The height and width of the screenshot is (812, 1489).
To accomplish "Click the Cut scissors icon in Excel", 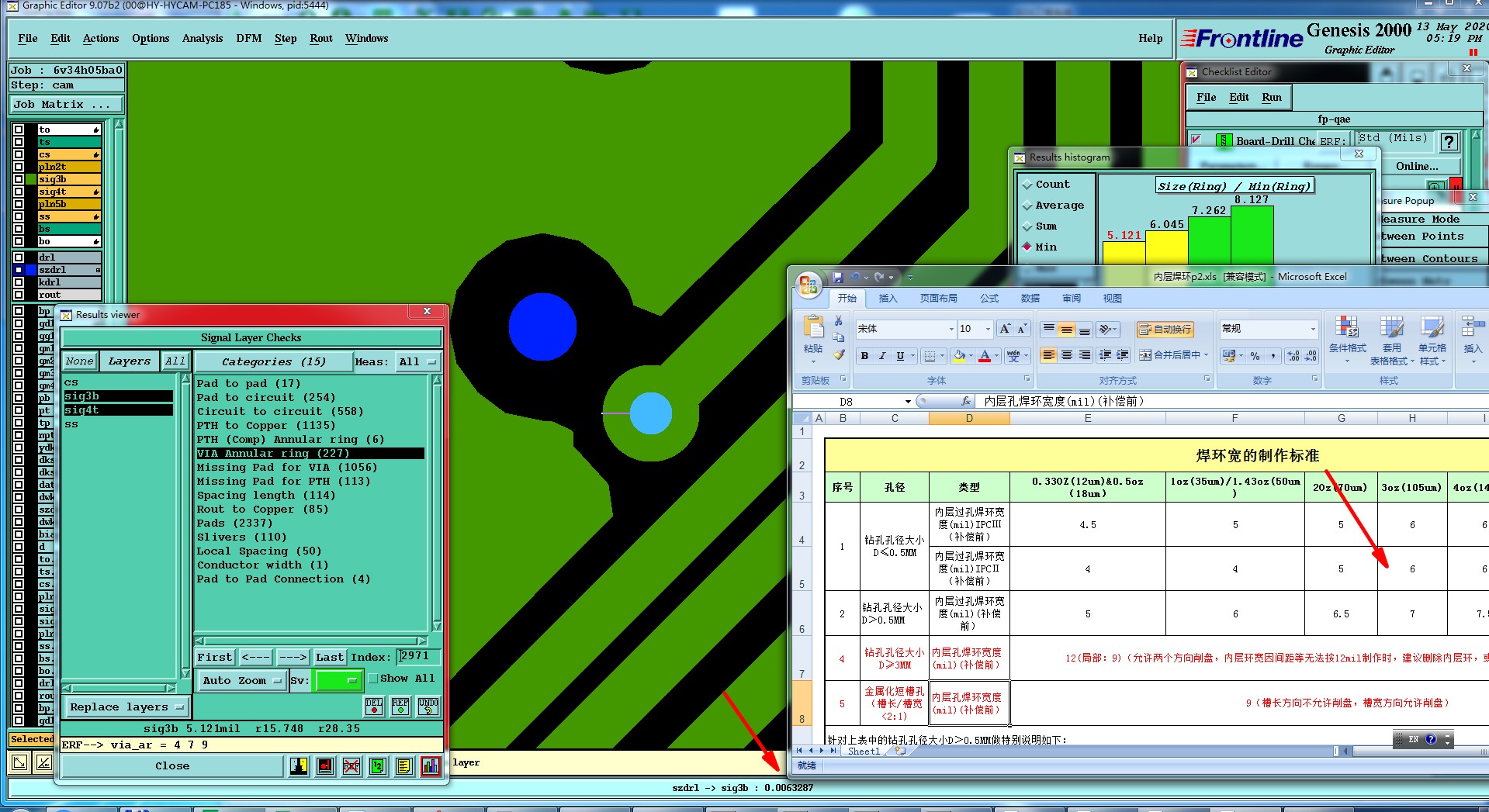I will coord(839,320).
